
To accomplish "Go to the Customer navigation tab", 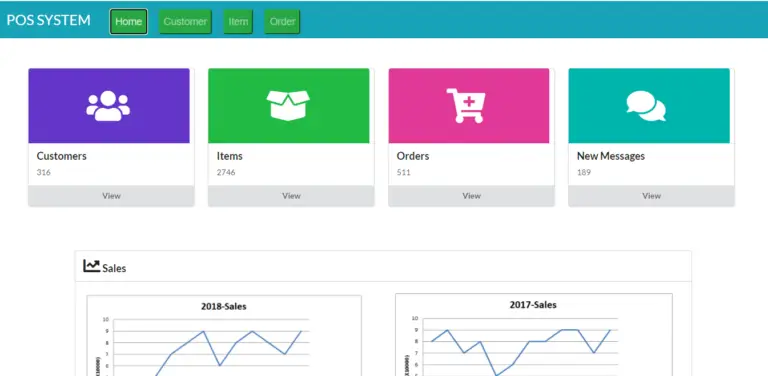I will [185, 22].
